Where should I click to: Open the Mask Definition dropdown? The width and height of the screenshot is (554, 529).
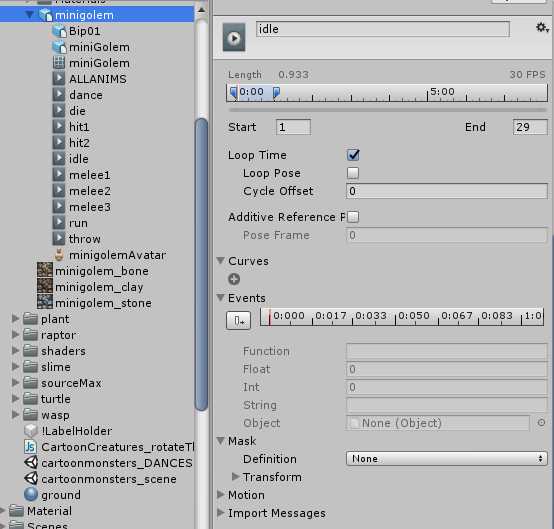[447, 459]
